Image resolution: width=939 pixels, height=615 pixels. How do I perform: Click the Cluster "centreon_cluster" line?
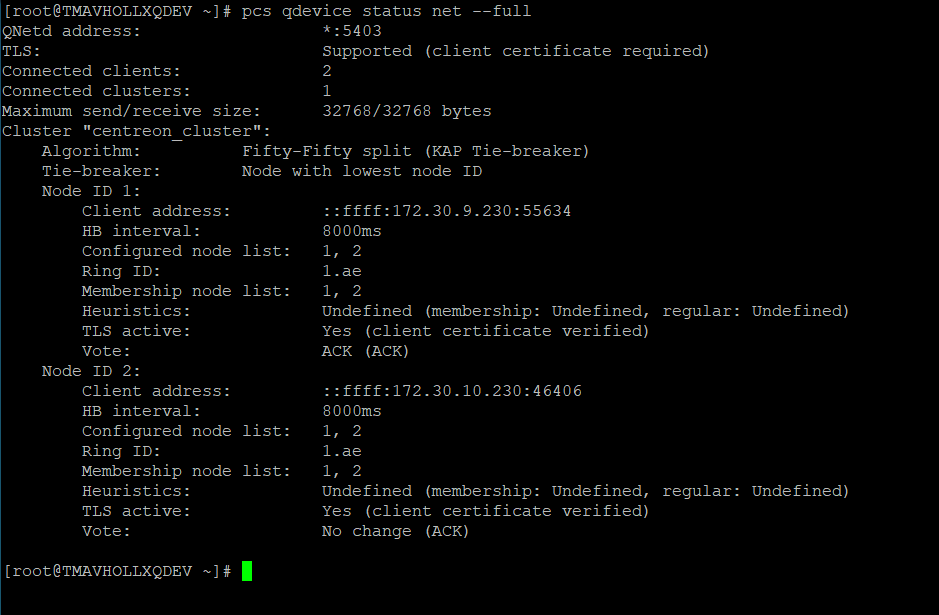[x=137, y=131]
